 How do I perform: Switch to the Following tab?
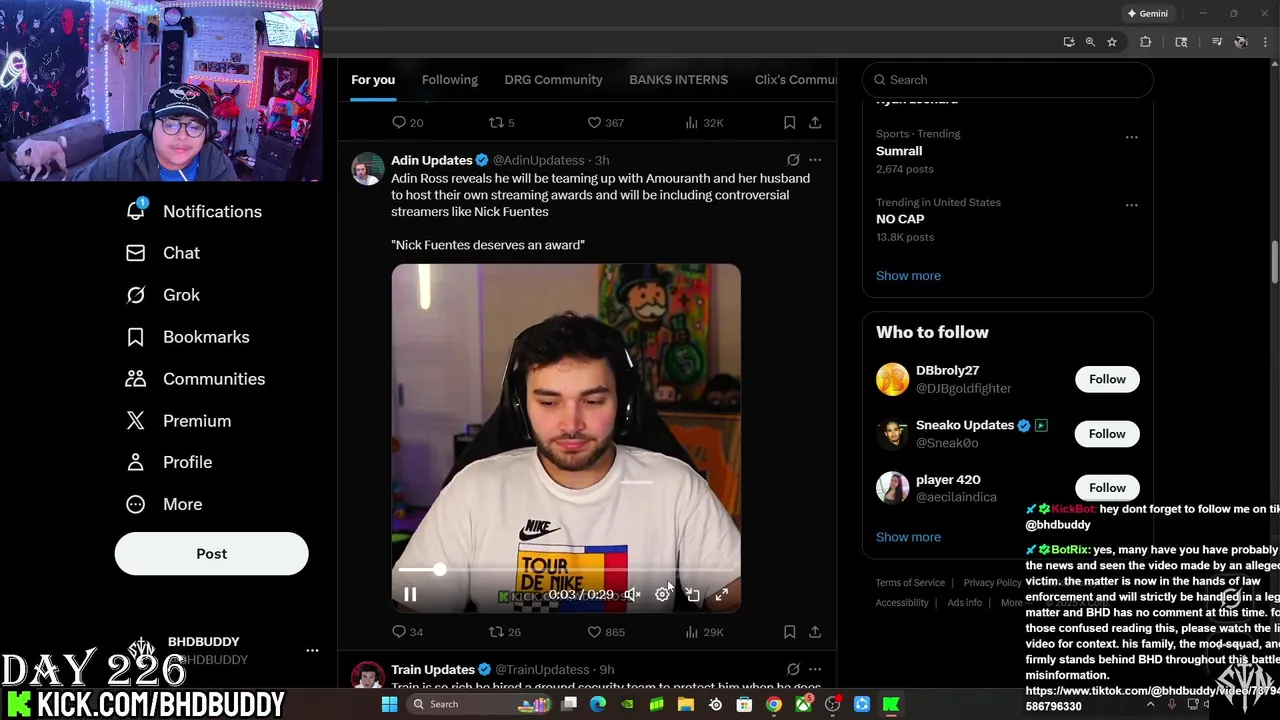(450, 80)
